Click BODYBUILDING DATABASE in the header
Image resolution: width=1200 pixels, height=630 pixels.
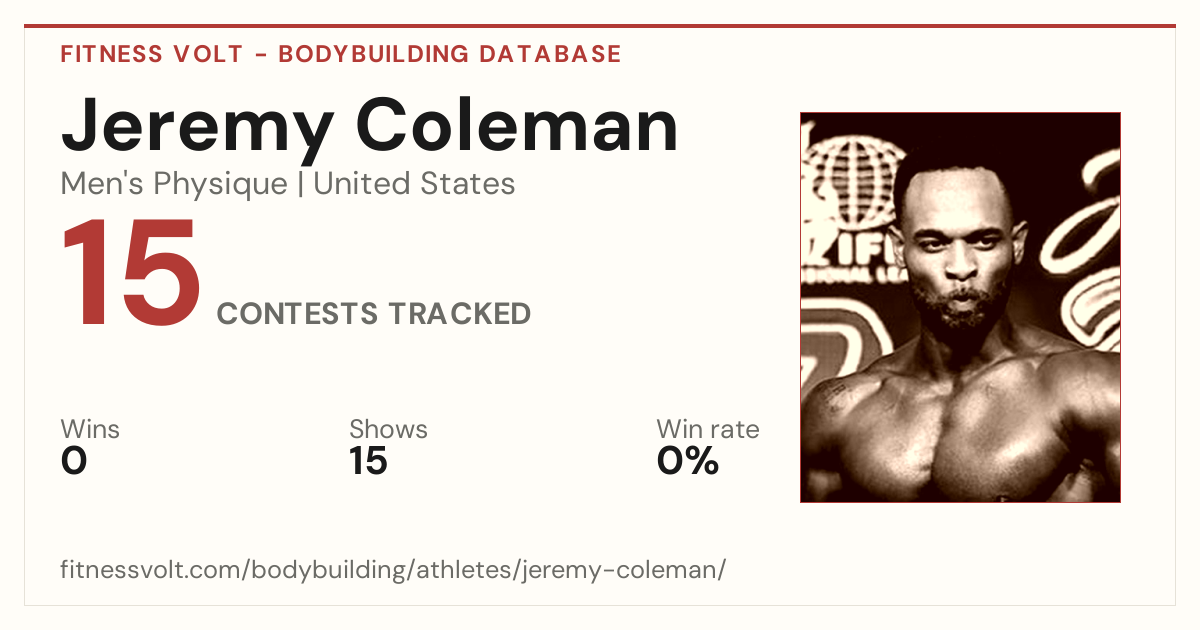(x=450, y=54)
